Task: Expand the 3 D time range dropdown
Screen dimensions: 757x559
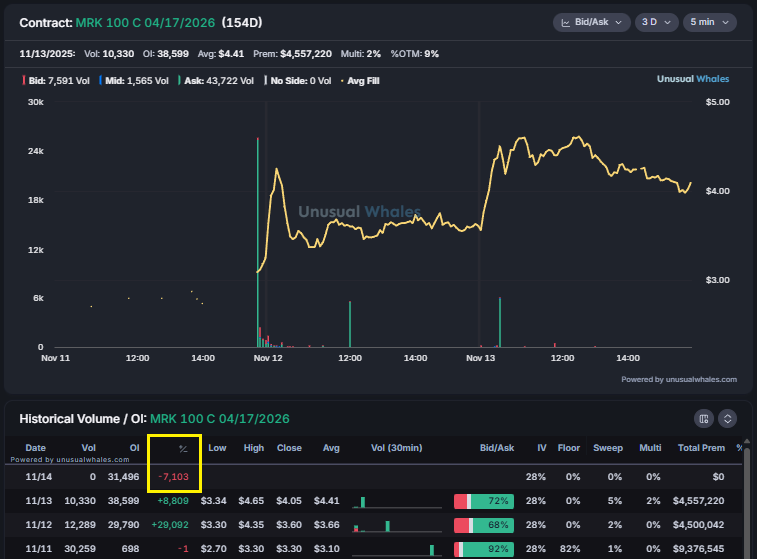Action: pyautogui.click(x=655, y=22)
